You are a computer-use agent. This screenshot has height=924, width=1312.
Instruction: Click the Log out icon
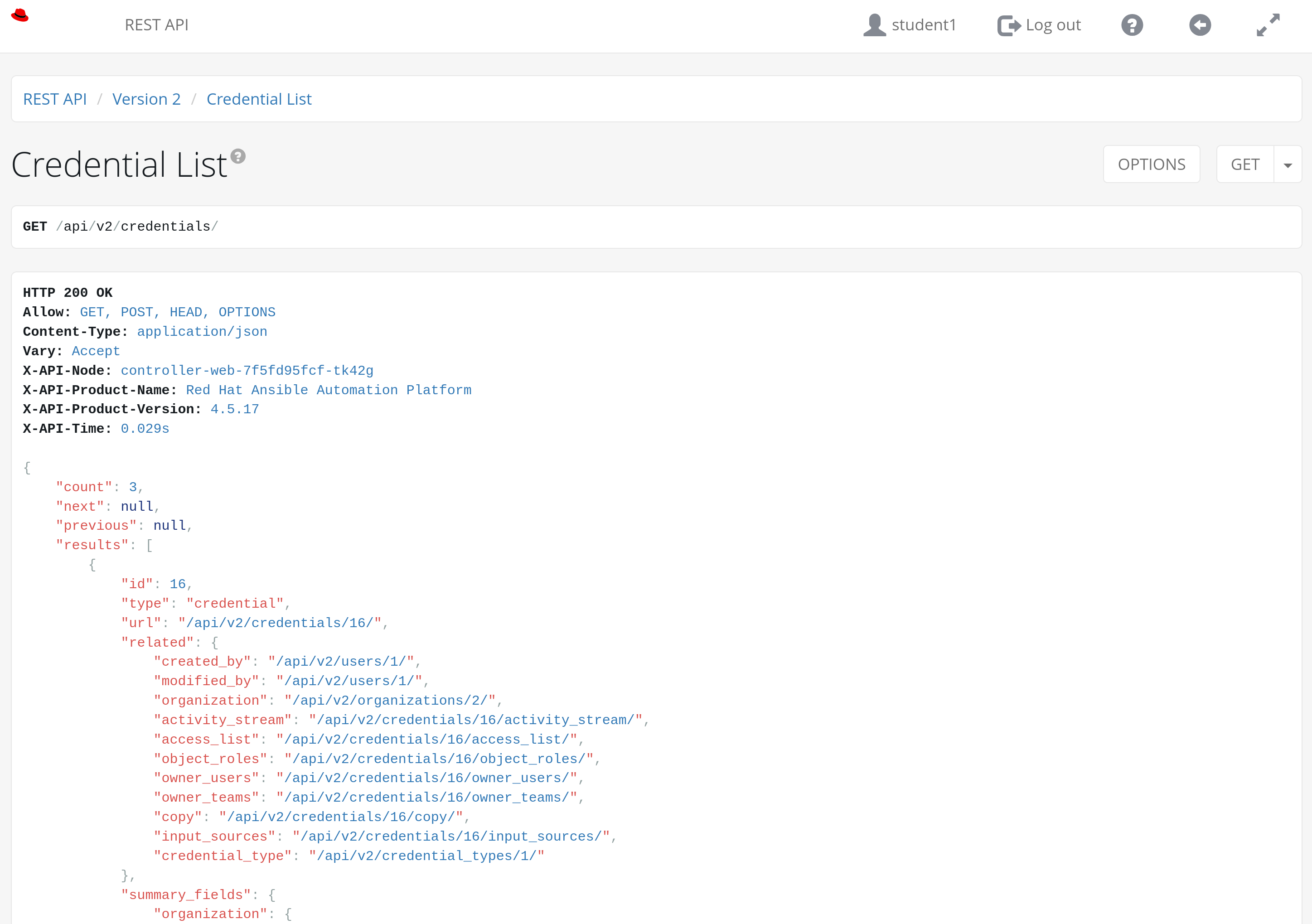coord(1008,25)
